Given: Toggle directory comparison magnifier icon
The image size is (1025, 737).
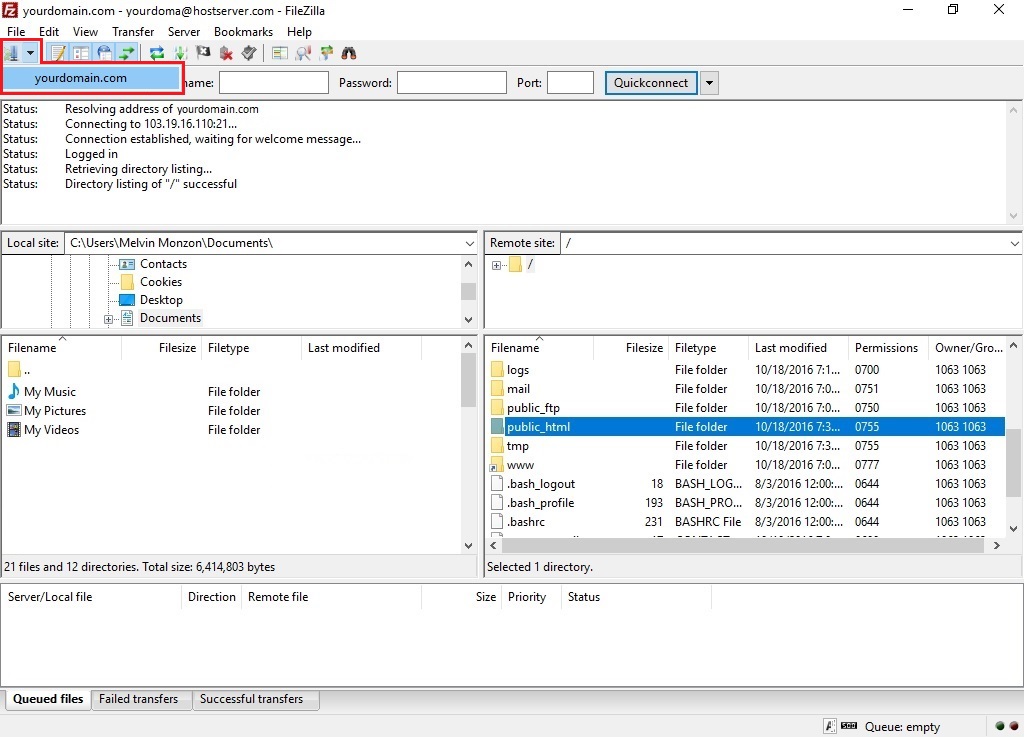Looking at the screenshot, I should 303,53.
